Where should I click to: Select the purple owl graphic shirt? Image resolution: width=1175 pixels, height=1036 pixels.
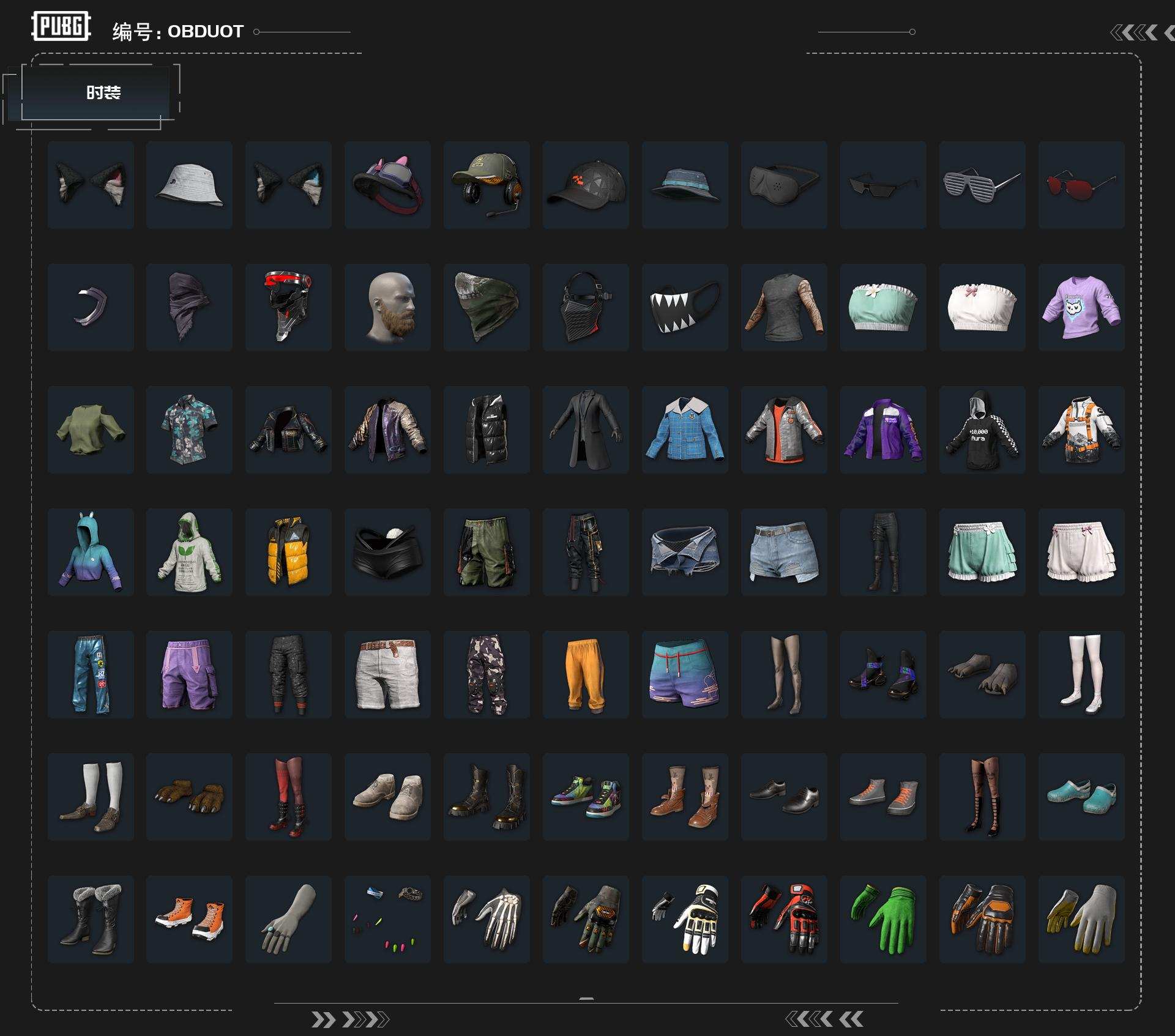(1081, 307)
